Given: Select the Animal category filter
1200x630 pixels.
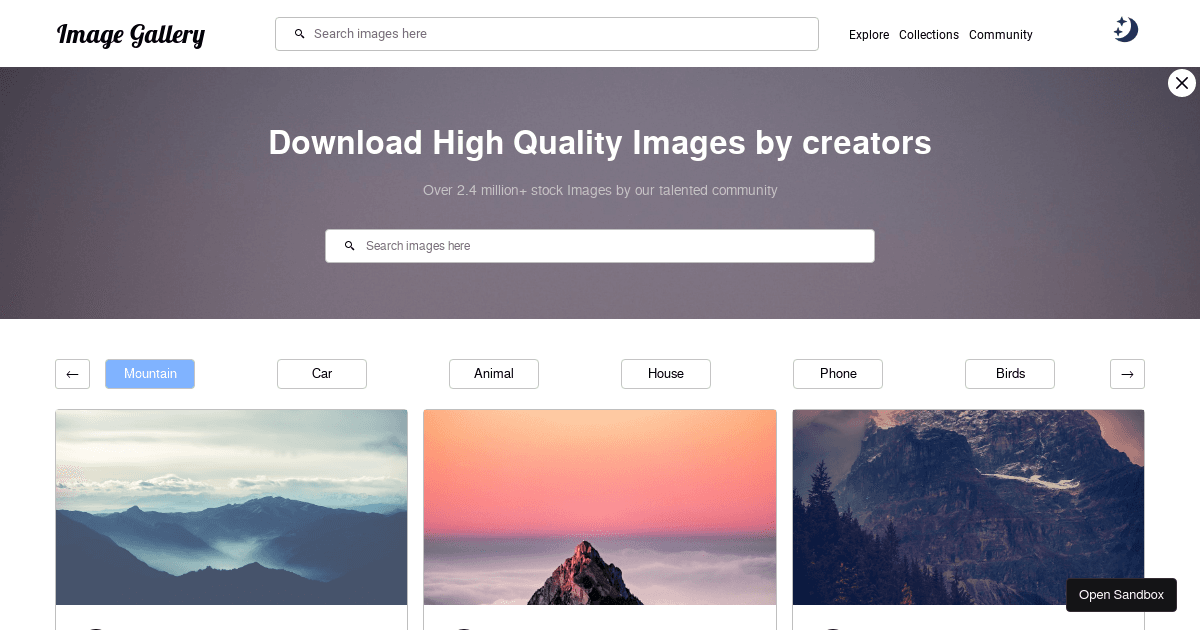Looking at the screenshot, I should (493, 373).
